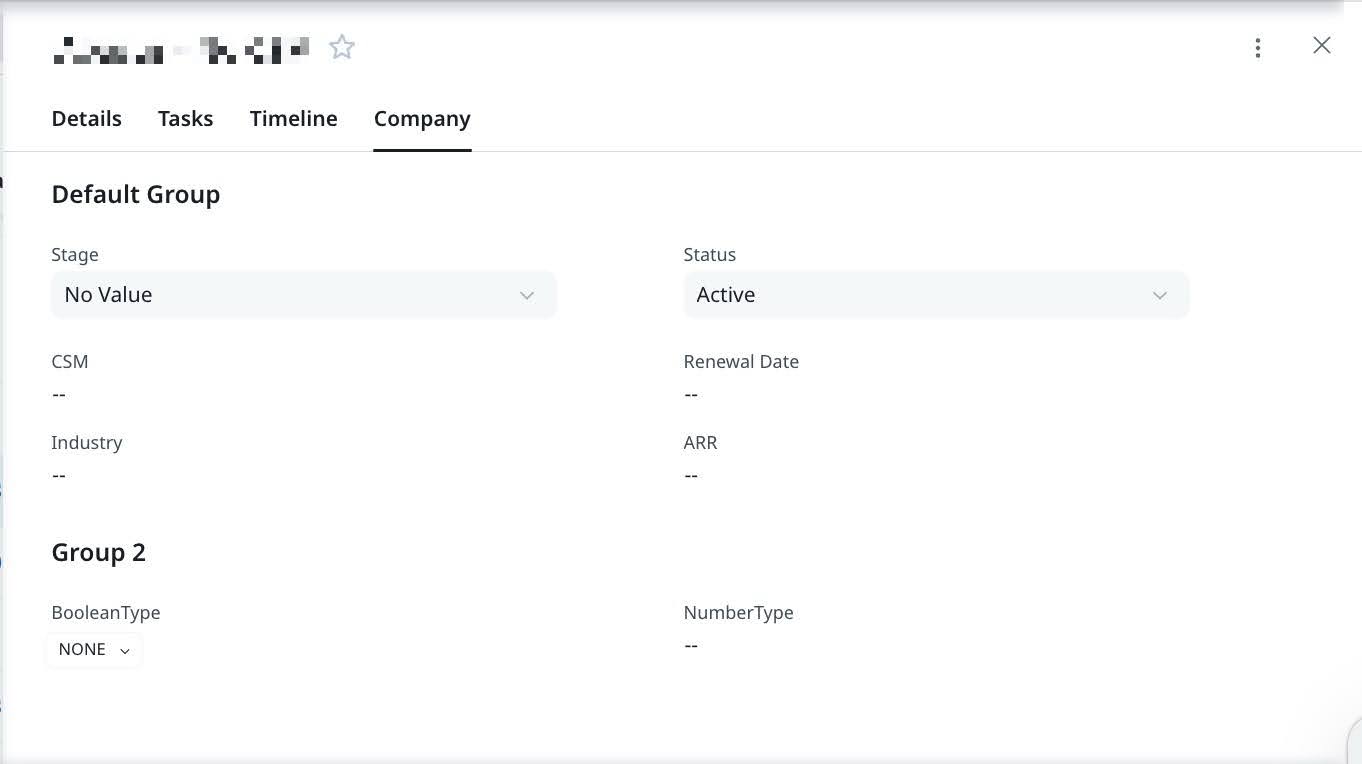The height and width of the screenshot is (764, 1362).
Task: Open the Timeline tab
Action: coord(293,118)
